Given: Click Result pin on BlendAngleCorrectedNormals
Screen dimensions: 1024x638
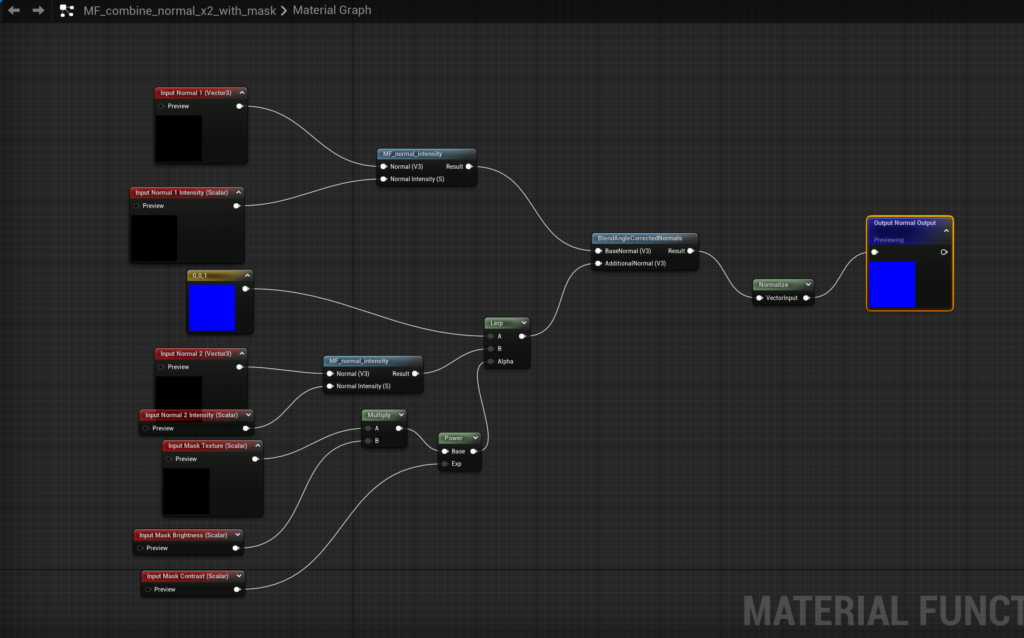Looking at the screenshot, I should (690, 251).
